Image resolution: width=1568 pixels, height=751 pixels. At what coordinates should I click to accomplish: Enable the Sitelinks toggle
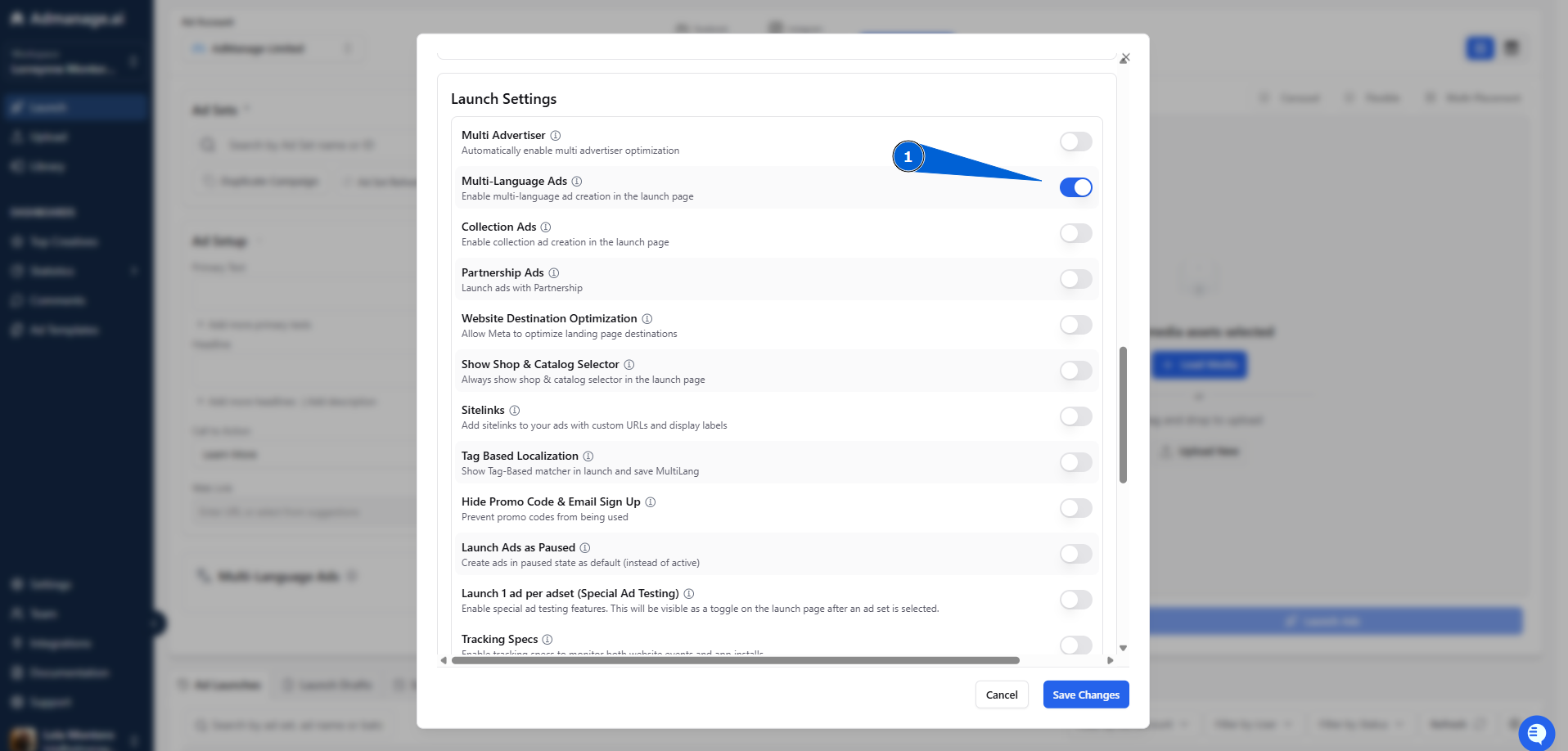tap(1076, 416)
